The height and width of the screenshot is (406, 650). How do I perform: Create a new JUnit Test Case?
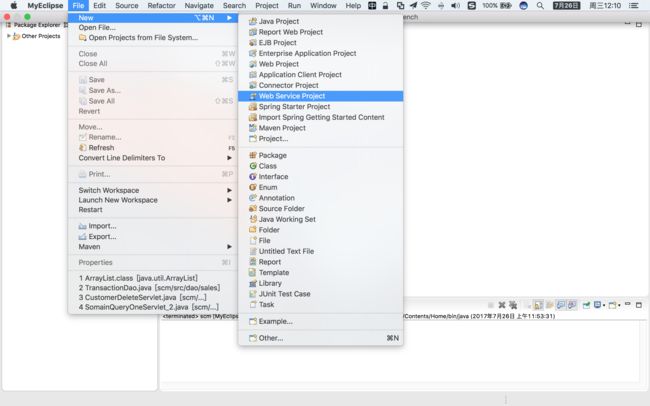click(320, 294)
